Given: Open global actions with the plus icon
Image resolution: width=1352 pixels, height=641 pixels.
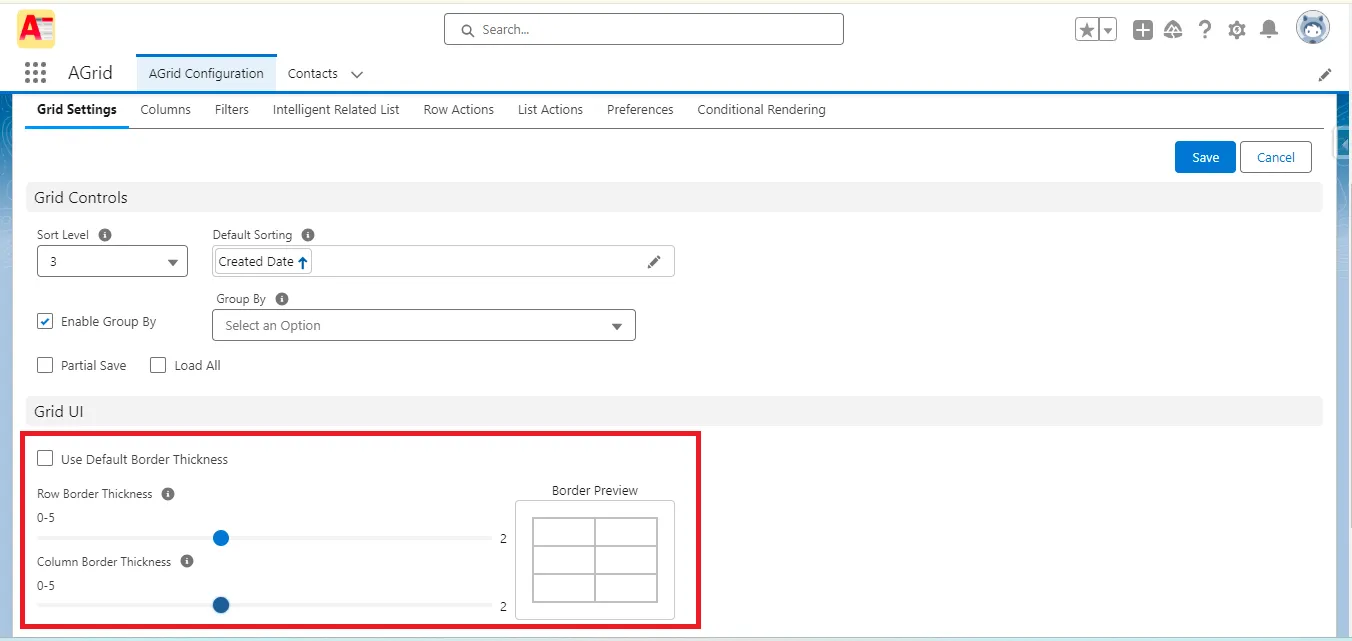Looking at the screenshot, I should (x=1142, y=29).
